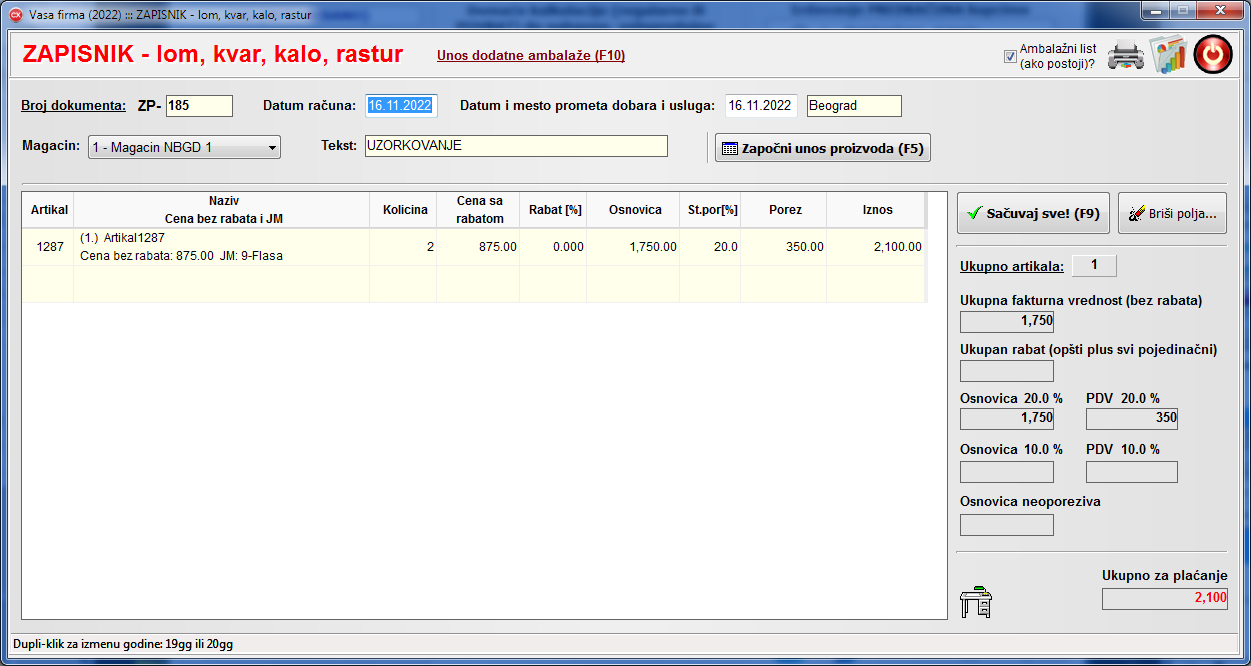Click the Osnovica column header
Viewport: 1251px width, 666px height.
click(634, 210)
